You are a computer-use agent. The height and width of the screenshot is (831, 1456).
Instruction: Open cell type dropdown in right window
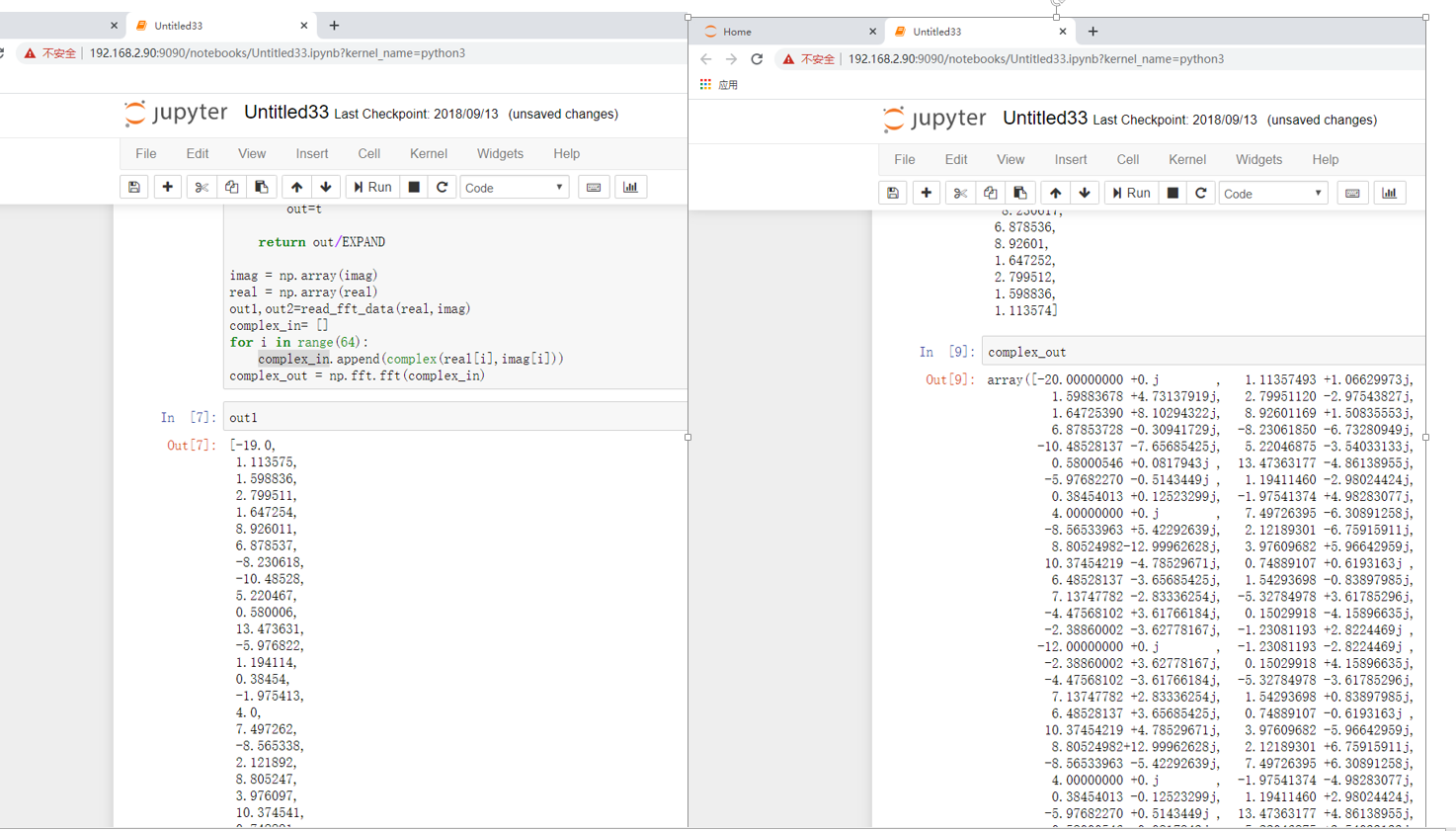point(1273,193)
